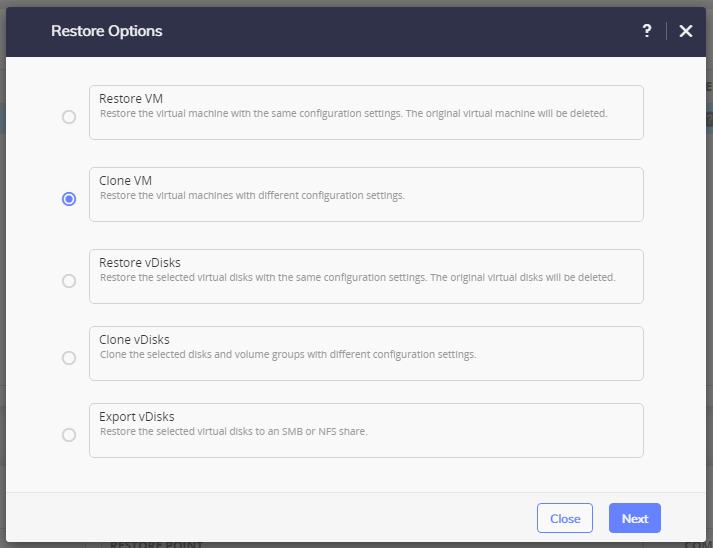
Task: Click the Restore Options dialog title
Action: point(107,31)
